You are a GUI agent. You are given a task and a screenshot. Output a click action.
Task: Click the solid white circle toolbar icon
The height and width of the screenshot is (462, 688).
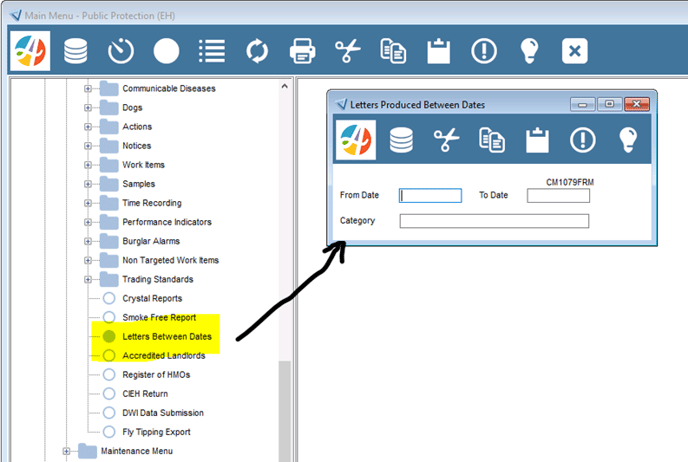166,51
